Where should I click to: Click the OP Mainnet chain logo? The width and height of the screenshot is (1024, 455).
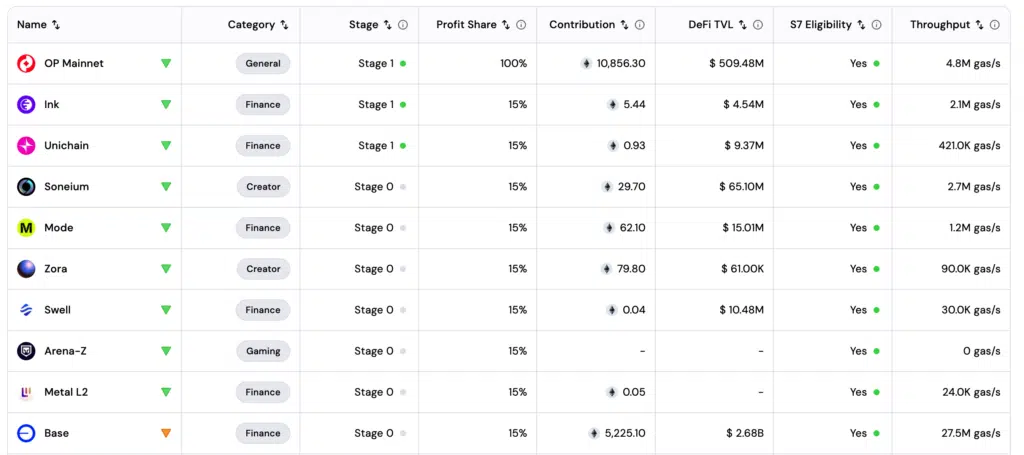(x=26, y=63)
